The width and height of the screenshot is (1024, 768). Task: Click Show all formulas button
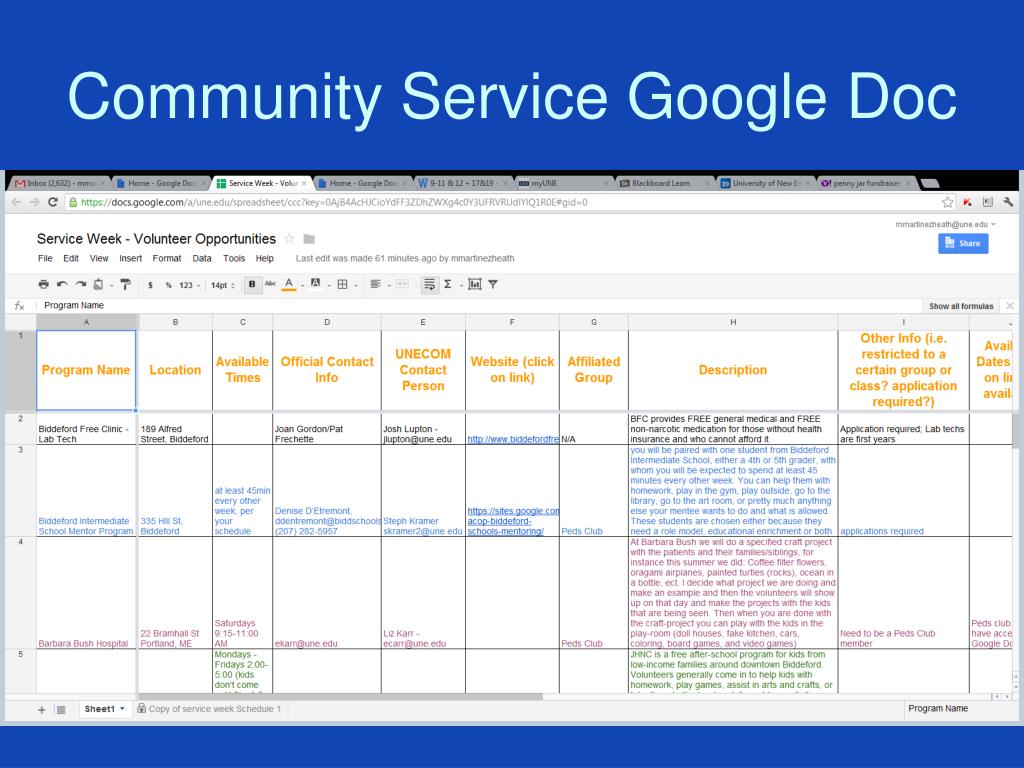(961, 306)
